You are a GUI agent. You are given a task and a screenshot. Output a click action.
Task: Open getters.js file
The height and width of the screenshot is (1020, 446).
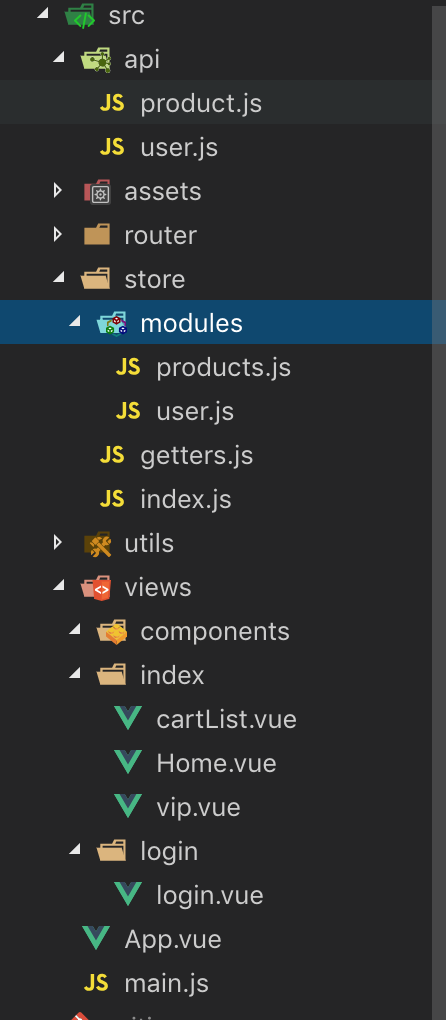click(x=196, y=455)
